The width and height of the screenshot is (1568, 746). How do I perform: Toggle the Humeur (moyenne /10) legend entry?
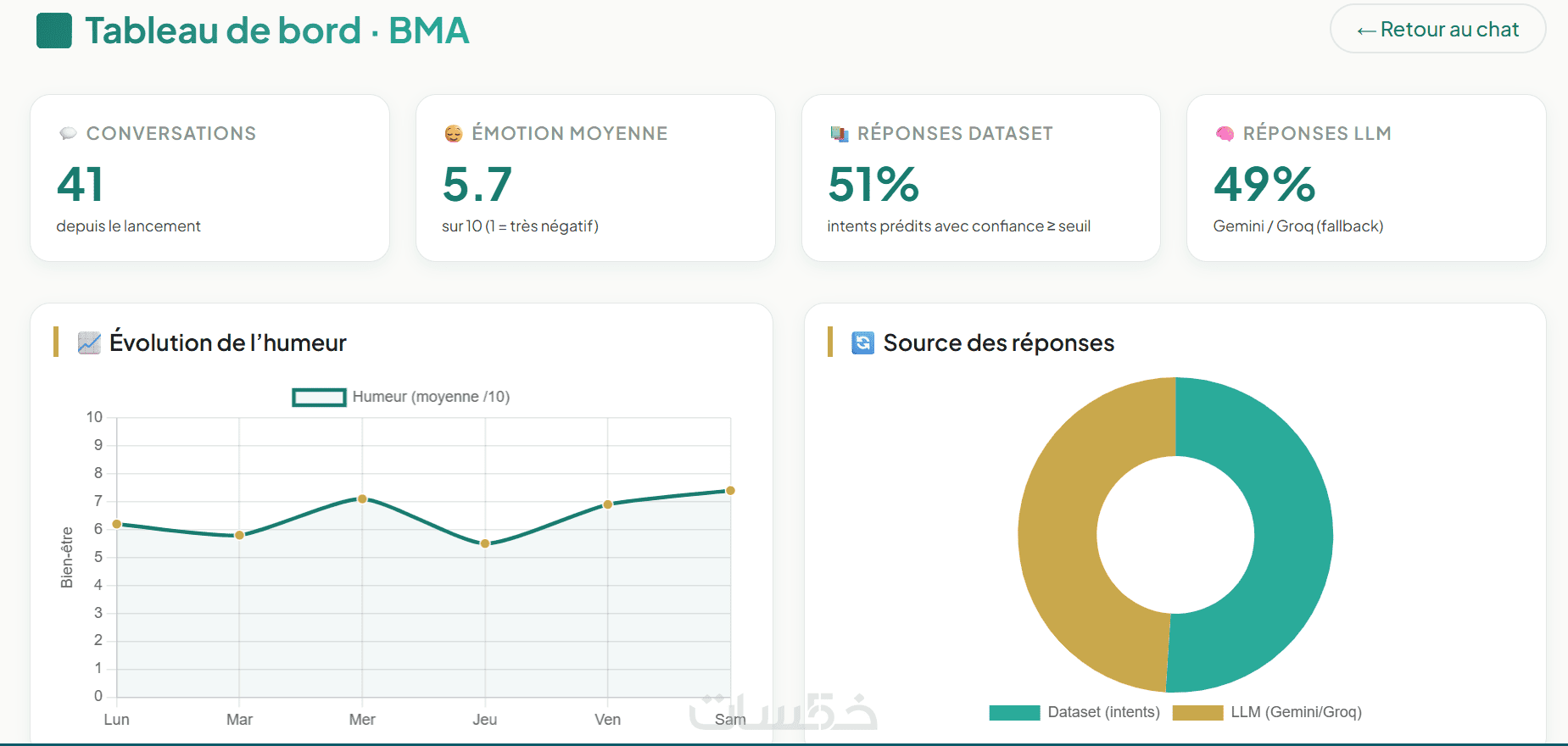tap(401, 397)
